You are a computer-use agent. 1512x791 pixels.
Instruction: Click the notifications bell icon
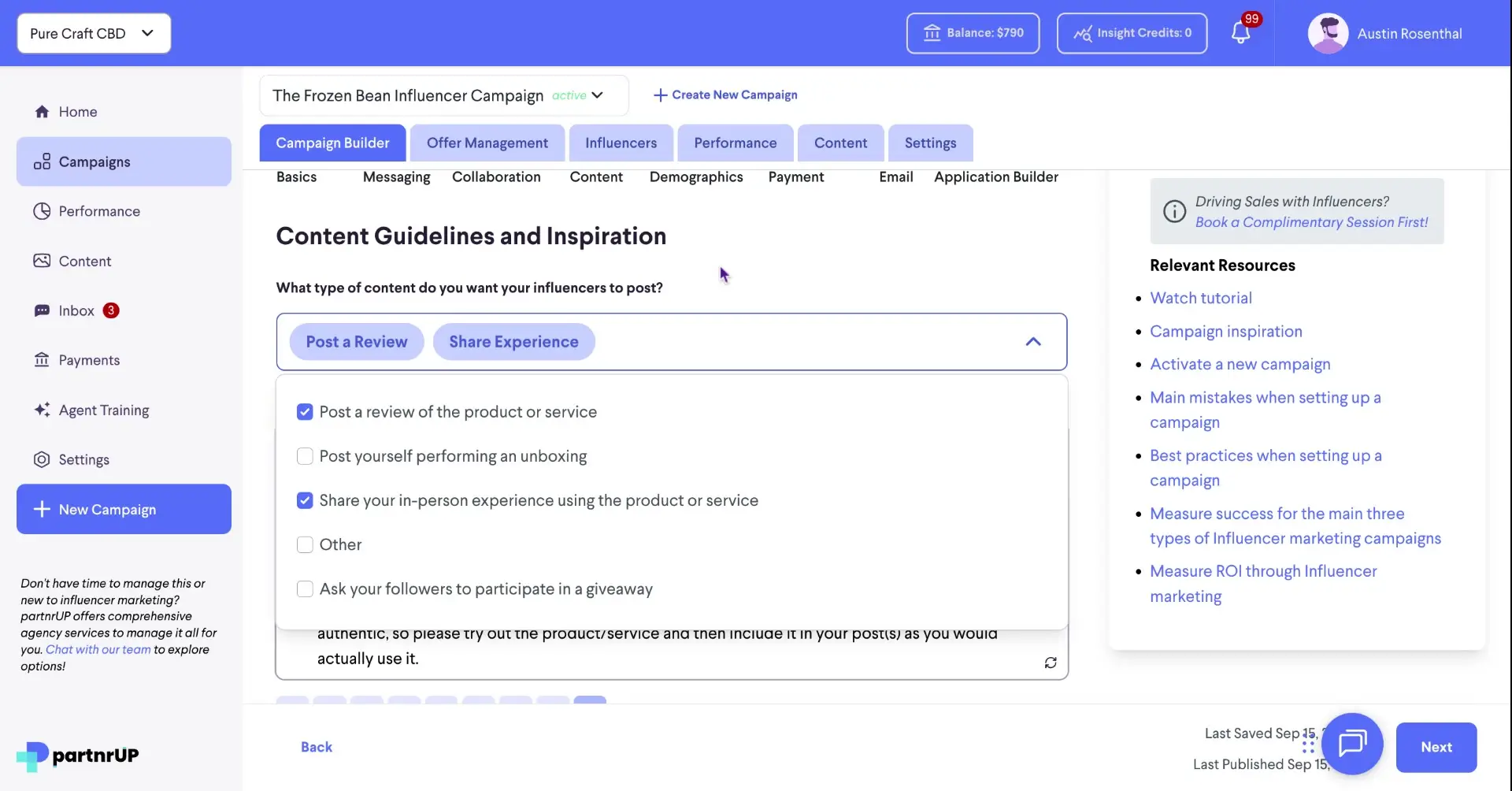1242,33
